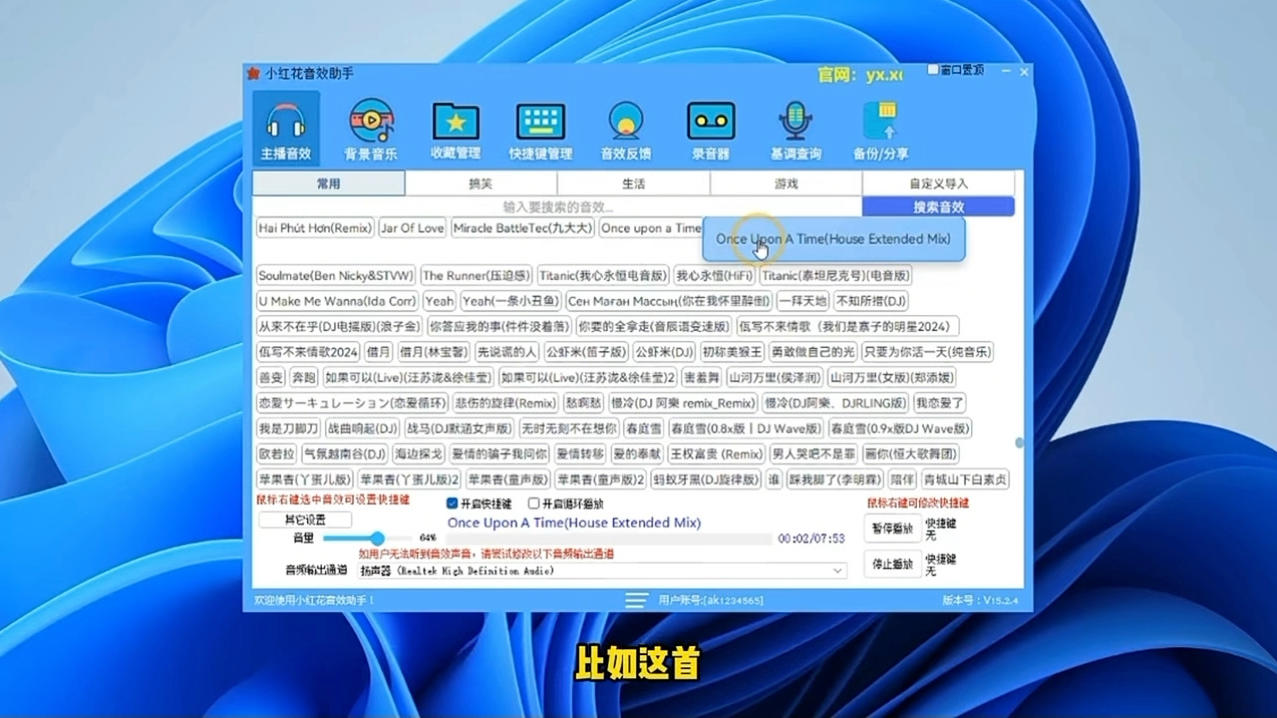Open 收藏管理 favorites folder icon
This screenshot has width=1277, height=718.
[456, 128]
